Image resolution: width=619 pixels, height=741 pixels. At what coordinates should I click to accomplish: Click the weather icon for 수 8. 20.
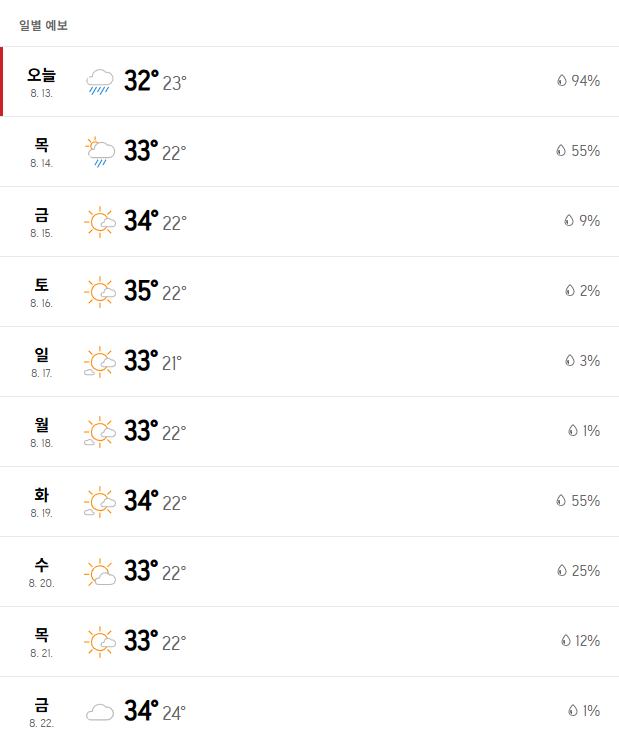tap(100, 572)
